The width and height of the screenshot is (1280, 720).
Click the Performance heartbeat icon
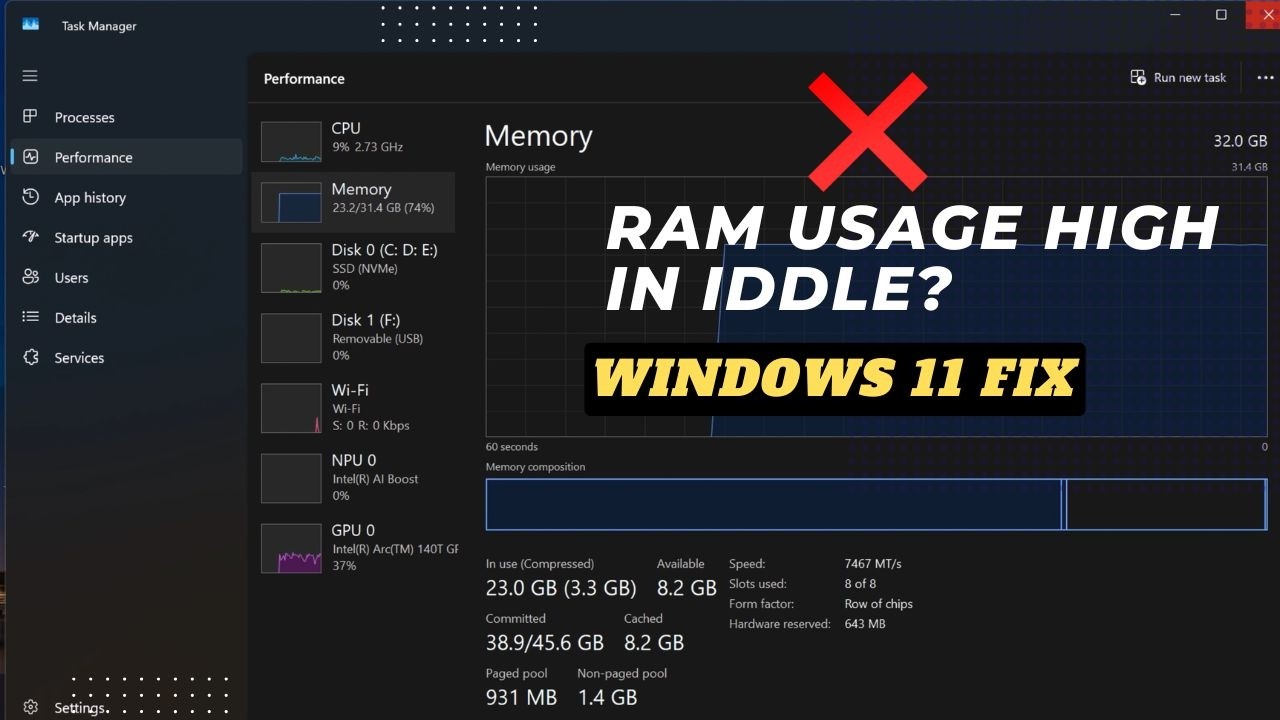pos(30,157)
